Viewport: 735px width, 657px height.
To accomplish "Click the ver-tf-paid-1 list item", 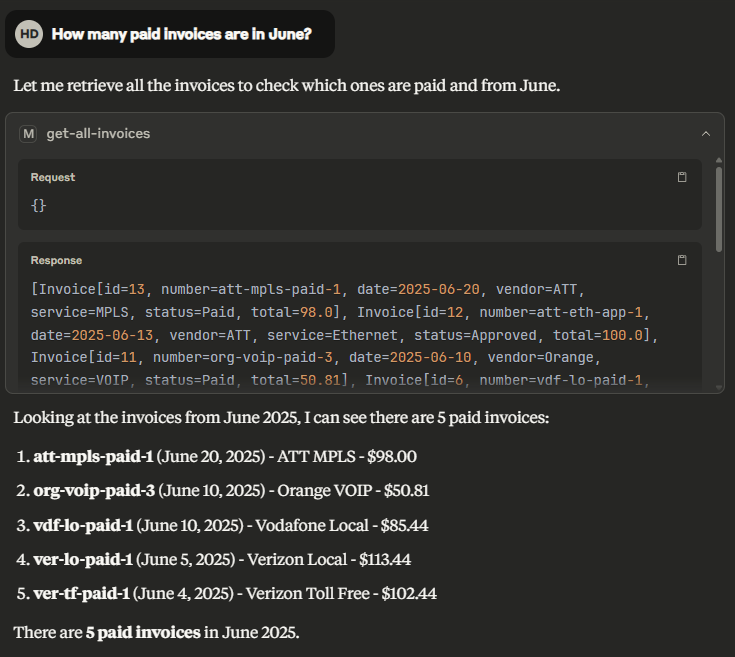I will (226, 594).
